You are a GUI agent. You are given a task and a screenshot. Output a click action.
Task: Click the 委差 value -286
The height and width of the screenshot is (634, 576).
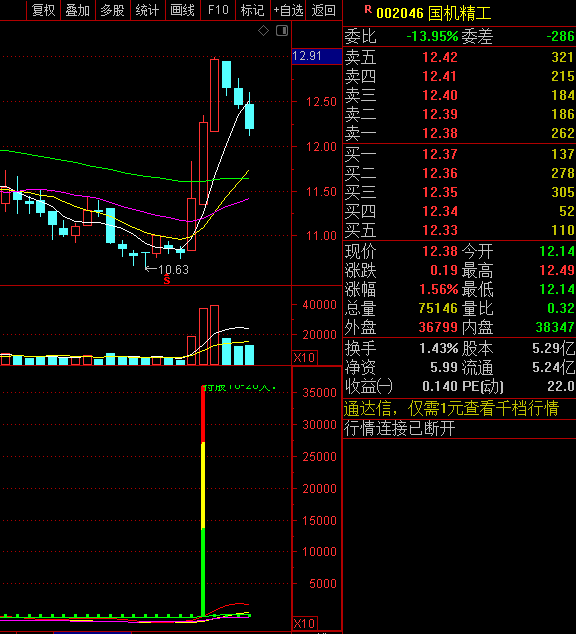(560, 37)
